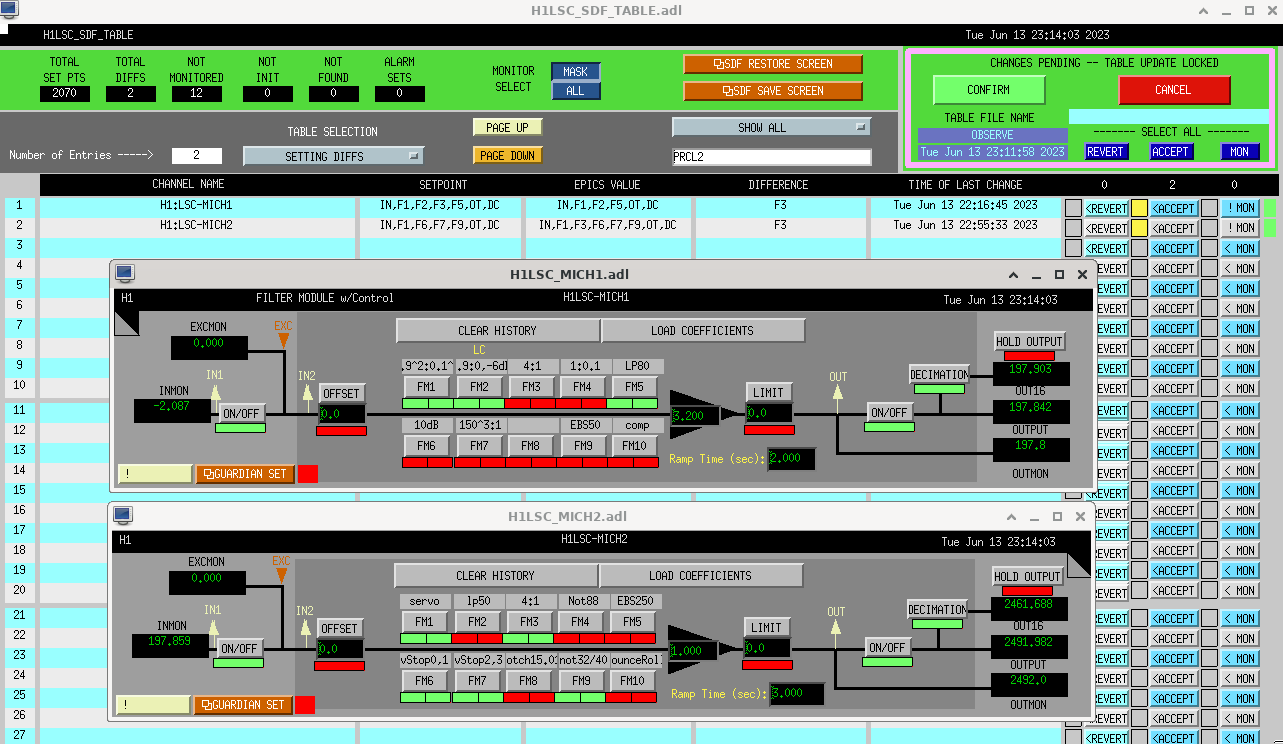
Task: Click the red HOLD OUTPUT indicator in MICH1
Action: 1028,356
